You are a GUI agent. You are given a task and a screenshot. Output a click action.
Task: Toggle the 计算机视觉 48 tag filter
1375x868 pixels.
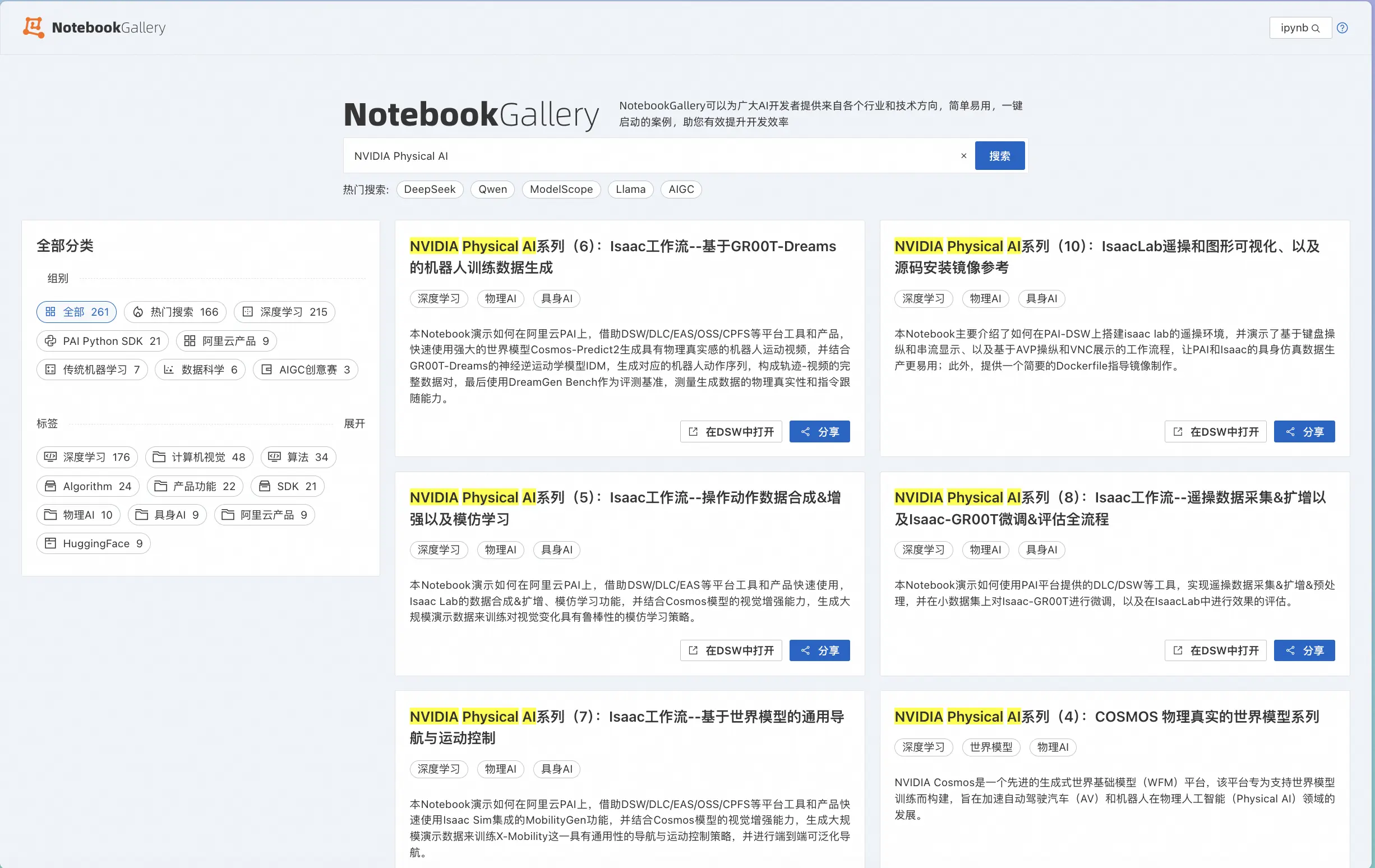[199, 457]
